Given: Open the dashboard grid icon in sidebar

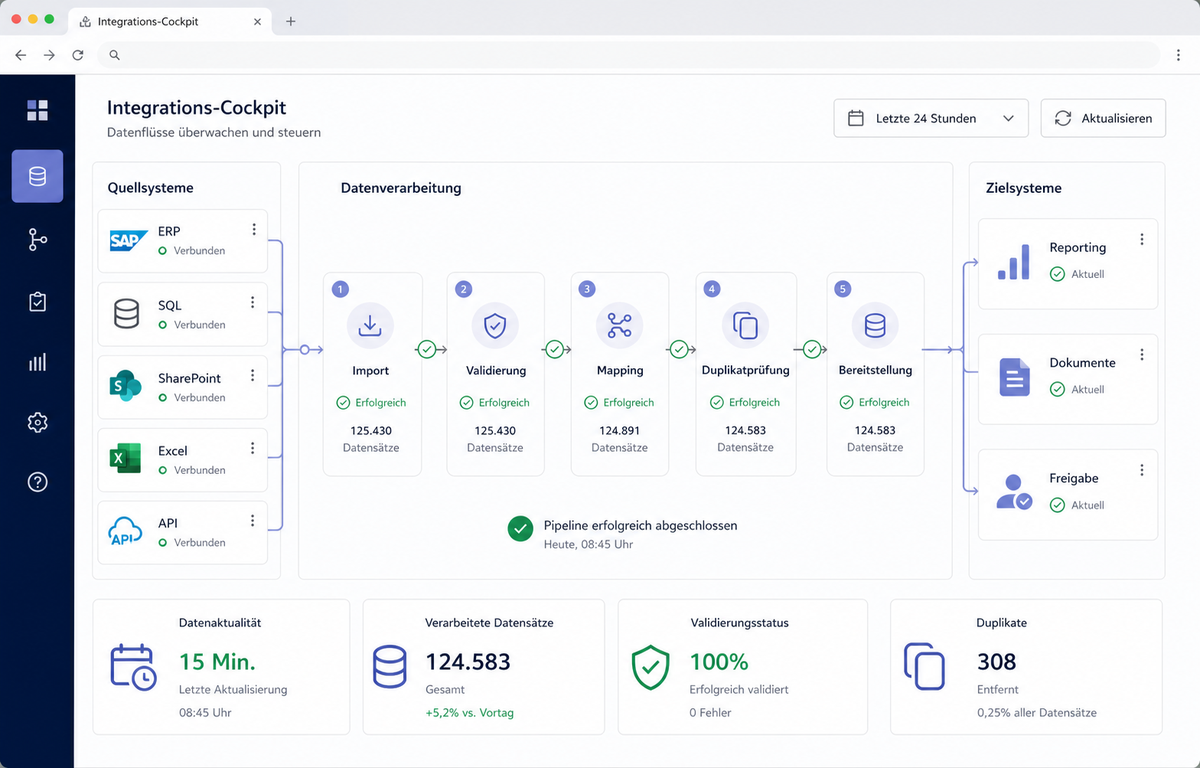Looking at the screenshot, I should tap(37, 110).
